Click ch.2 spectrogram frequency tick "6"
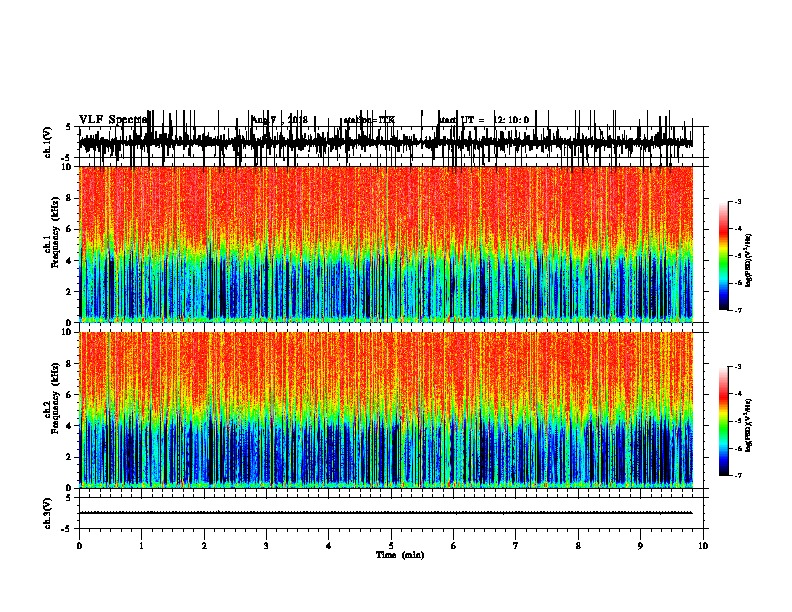This screenshot has width=792, height=612. pos(69,395)
